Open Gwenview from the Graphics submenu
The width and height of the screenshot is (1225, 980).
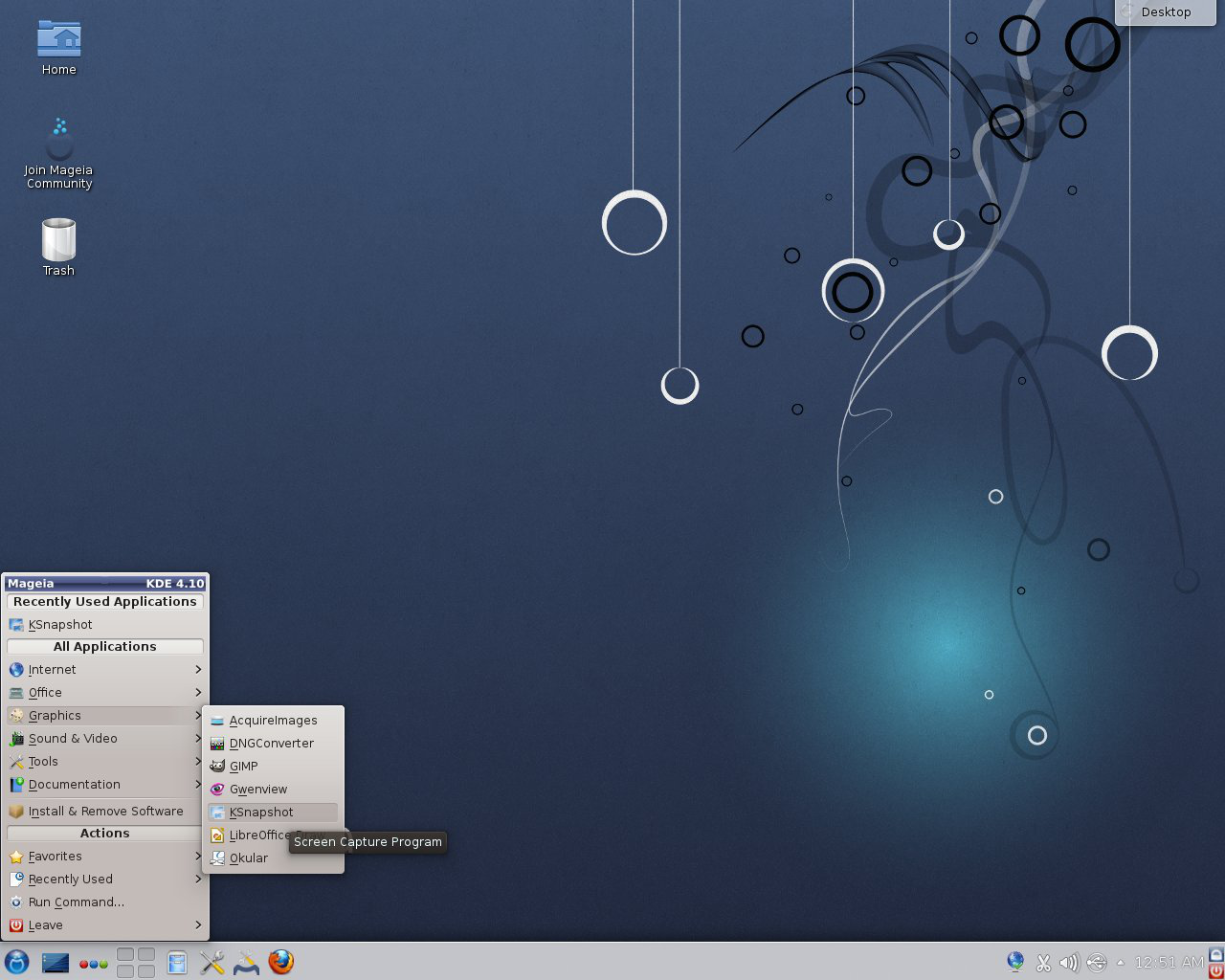click(x=273, y=790)
